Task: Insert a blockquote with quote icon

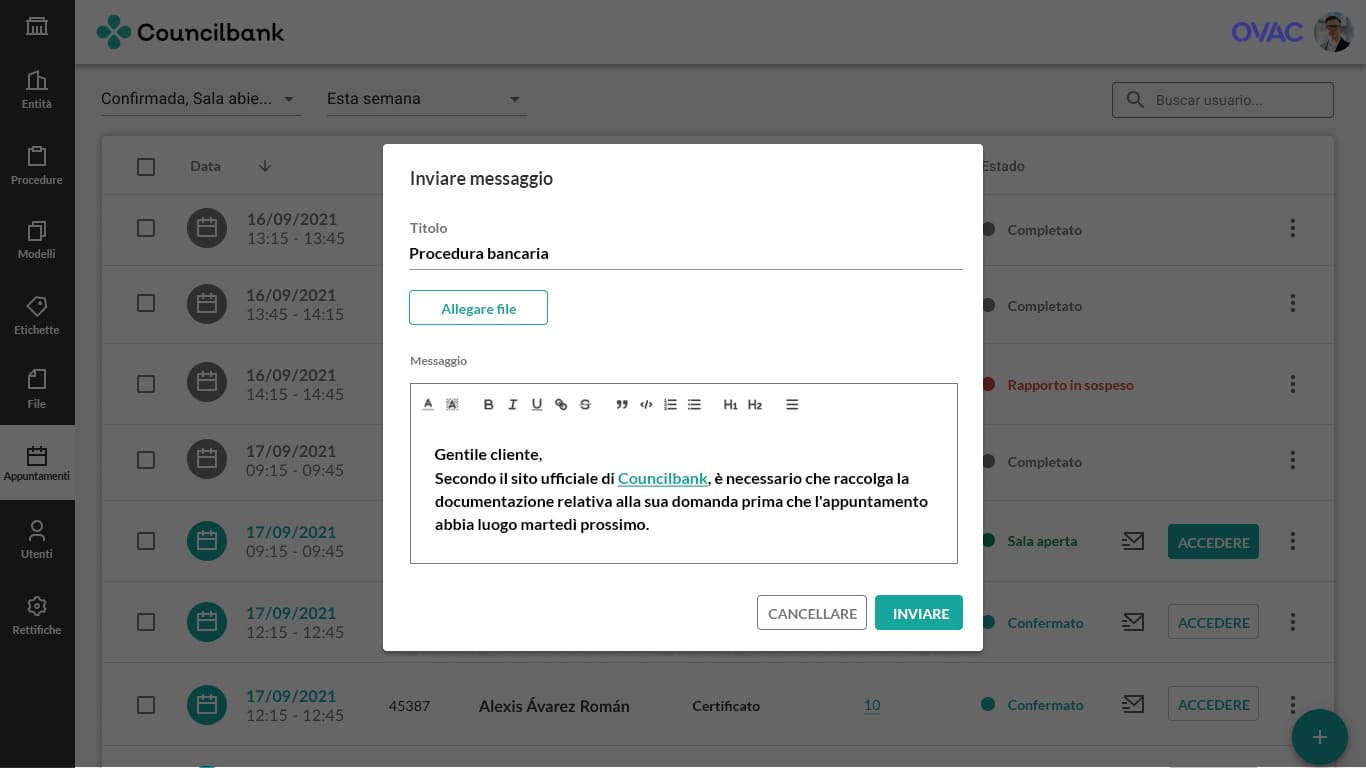Action: (622, 405)
